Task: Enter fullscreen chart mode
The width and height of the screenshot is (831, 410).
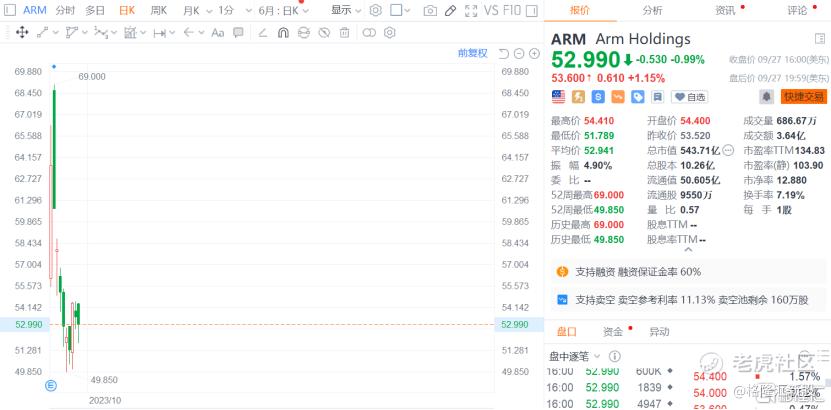Action: coord(471,10)
